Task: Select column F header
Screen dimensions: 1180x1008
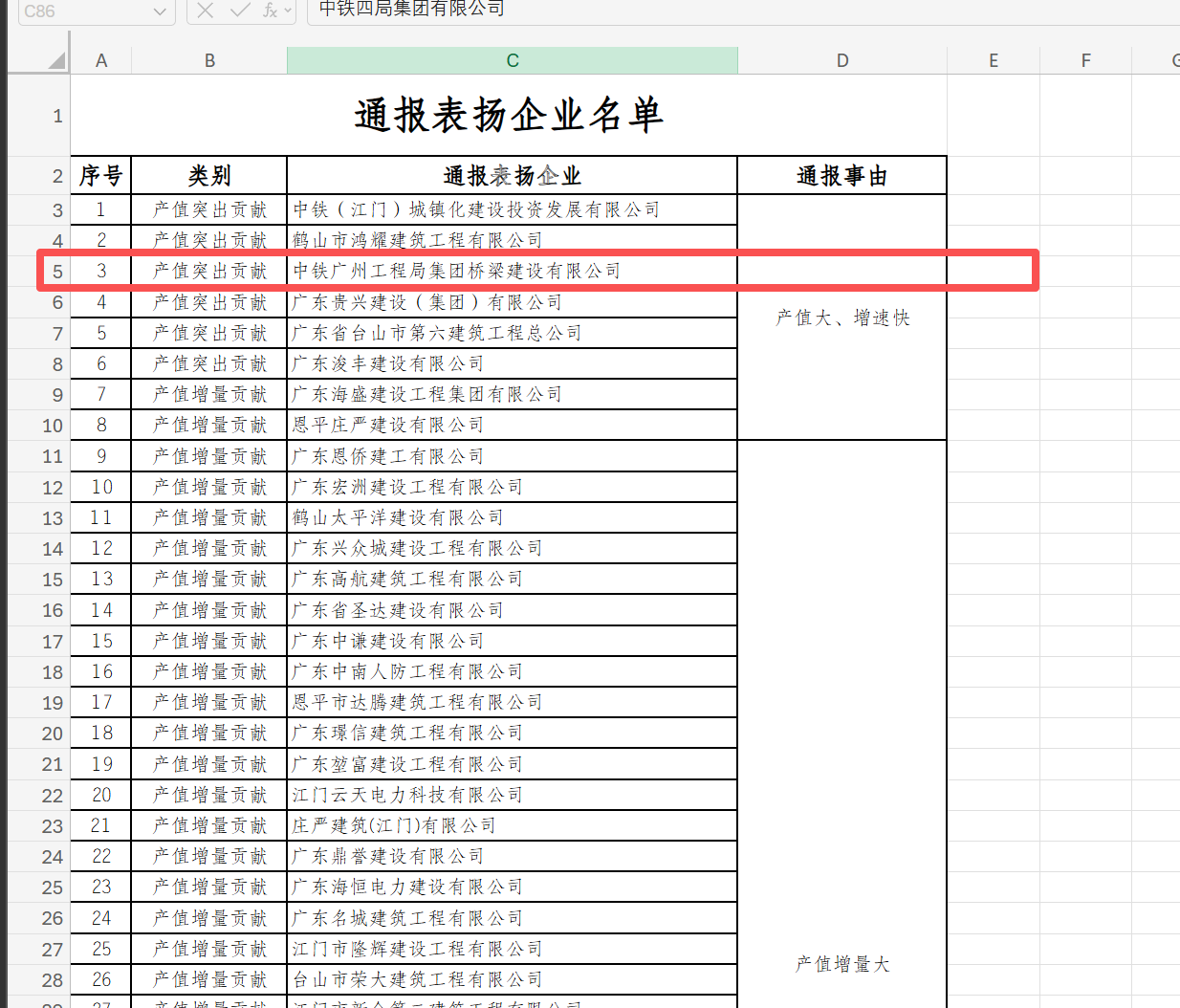Action: tap(1085, 60)
